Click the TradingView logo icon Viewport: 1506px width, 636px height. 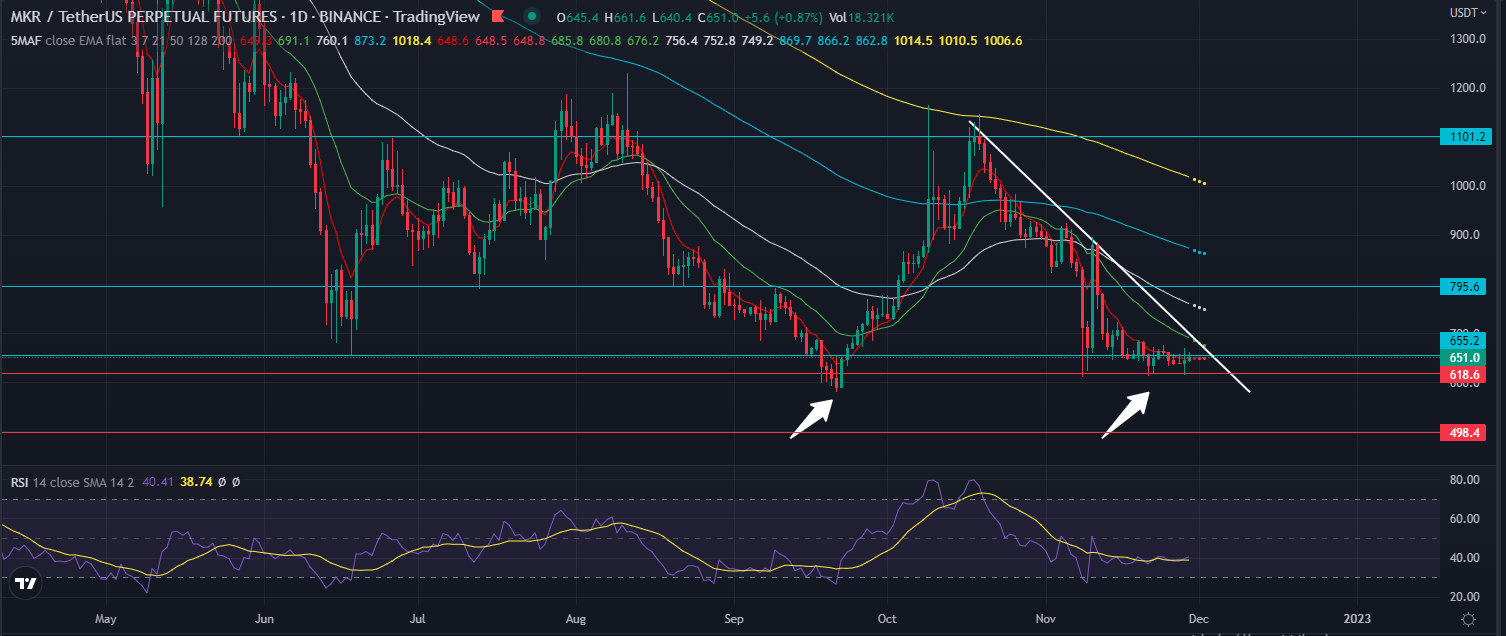pyautogui.click(x=26, y=583)
